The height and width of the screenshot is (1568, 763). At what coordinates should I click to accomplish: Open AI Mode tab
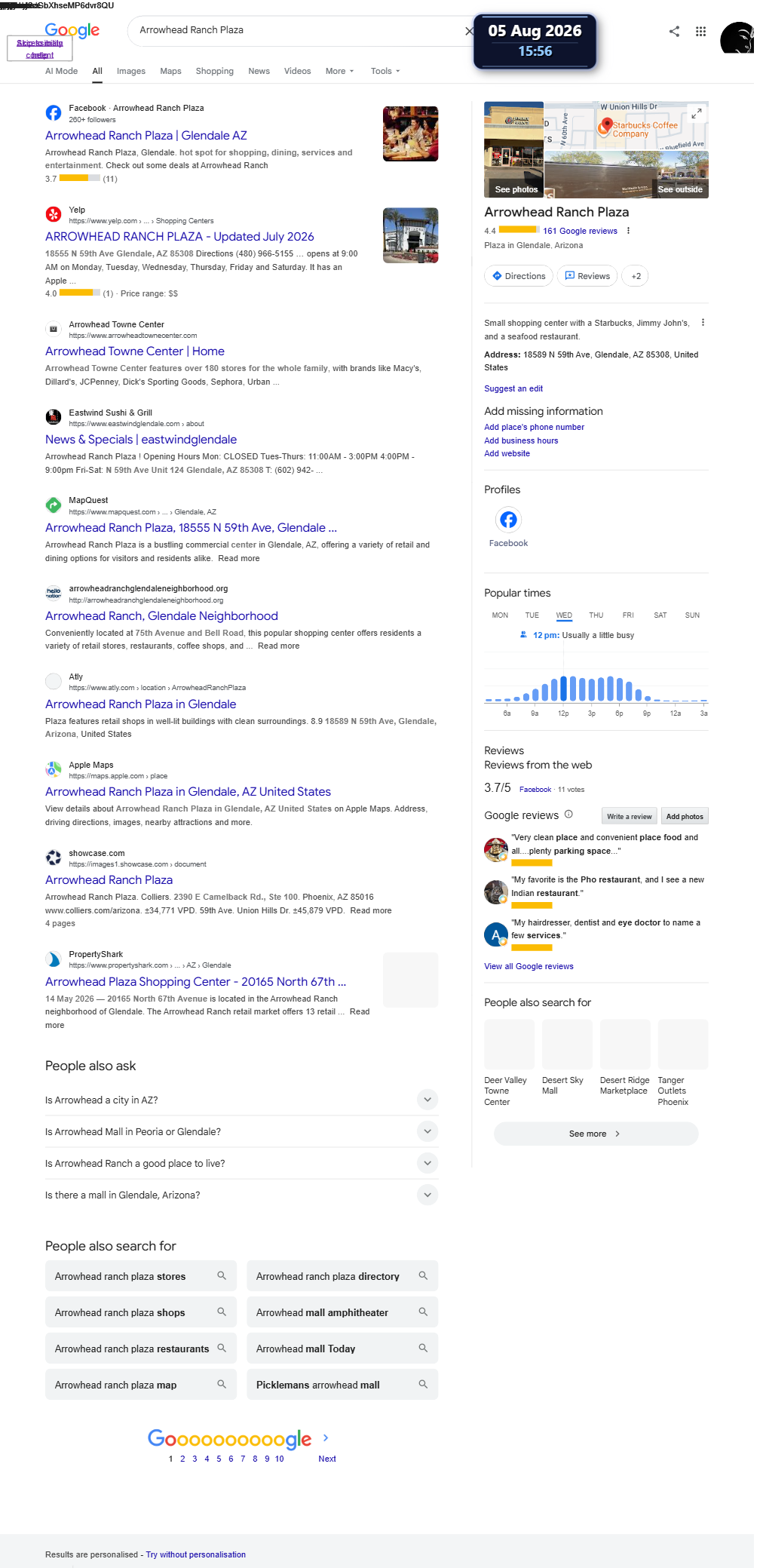[x=61, y=71]
